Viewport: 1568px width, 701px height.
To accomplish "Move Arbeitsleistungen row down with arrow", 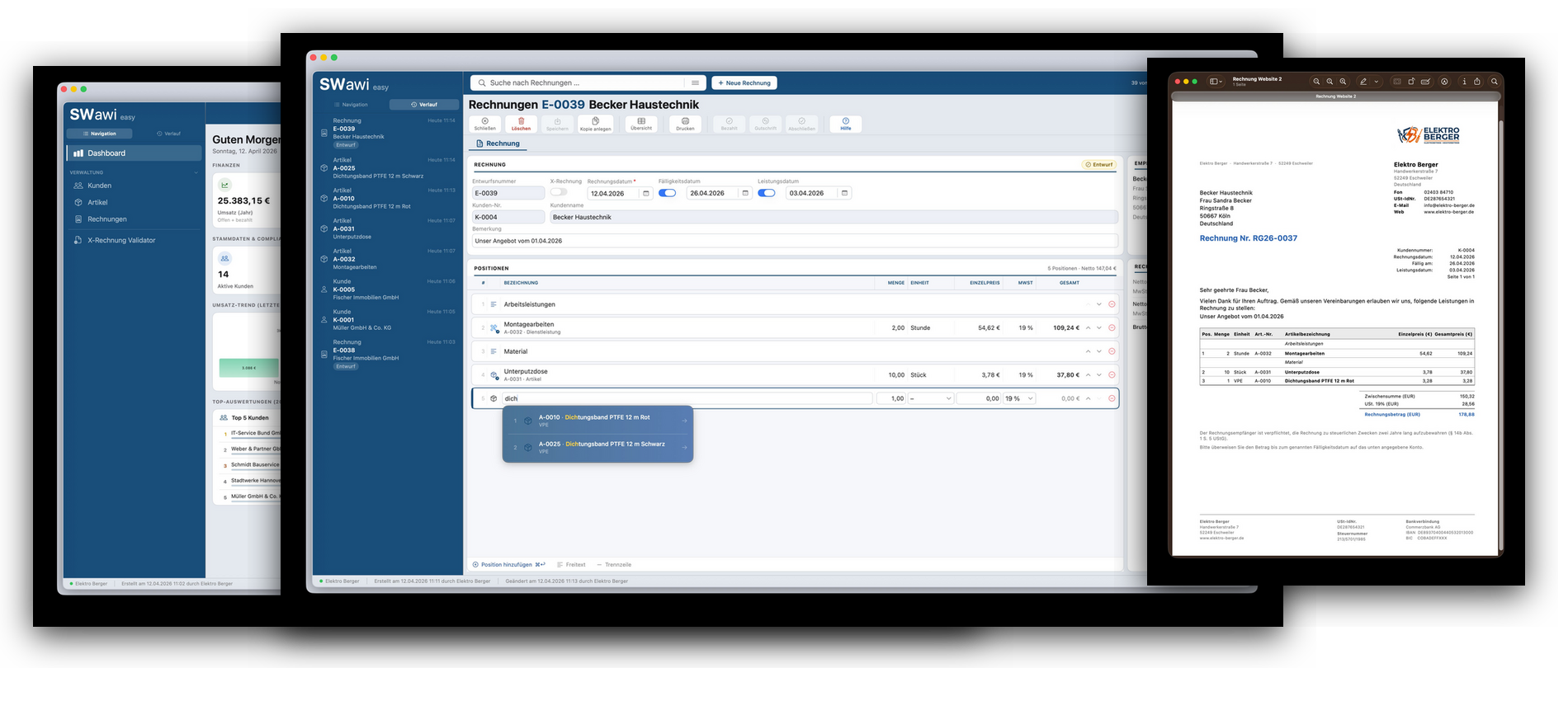I will pyautogui.click(x=1099, y=304).
